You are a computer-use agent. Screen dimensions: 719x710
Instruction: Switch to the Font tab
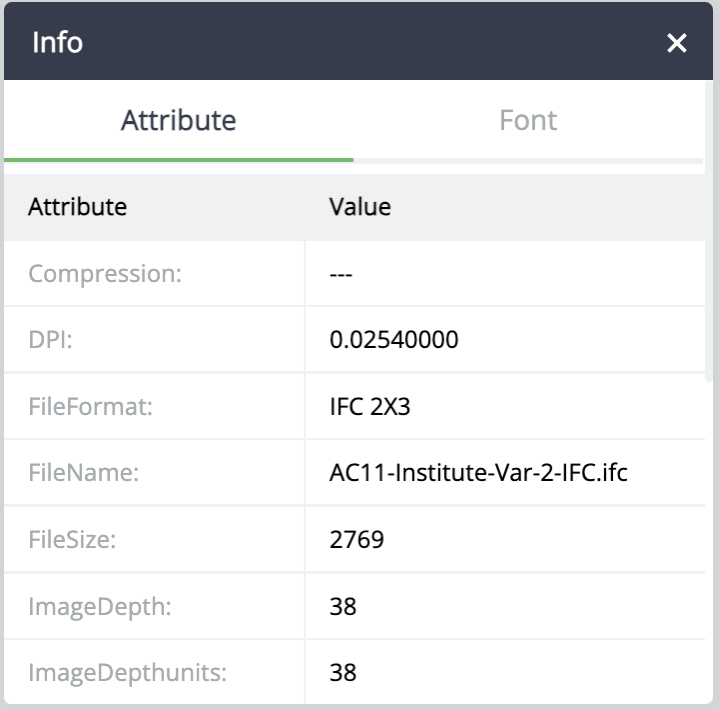click(528, 121)
